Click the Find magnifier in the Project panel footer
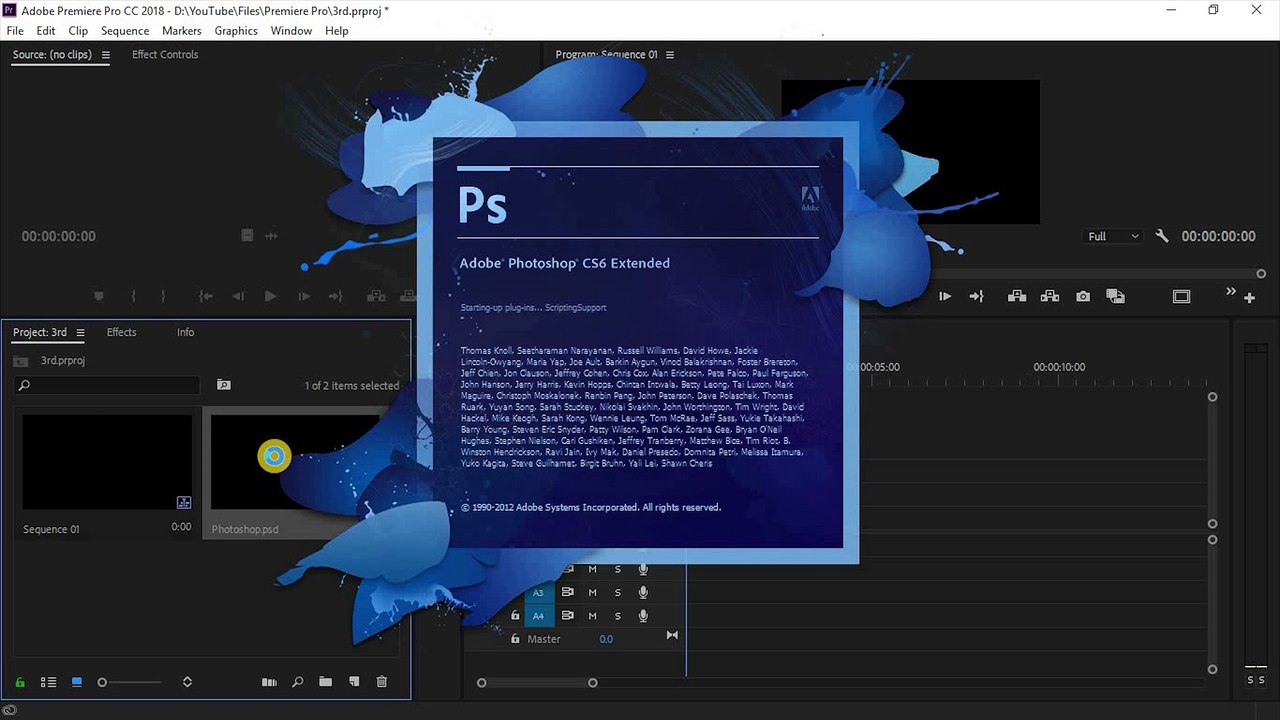Screen dimensions: 1280x720 click(297, 682)
